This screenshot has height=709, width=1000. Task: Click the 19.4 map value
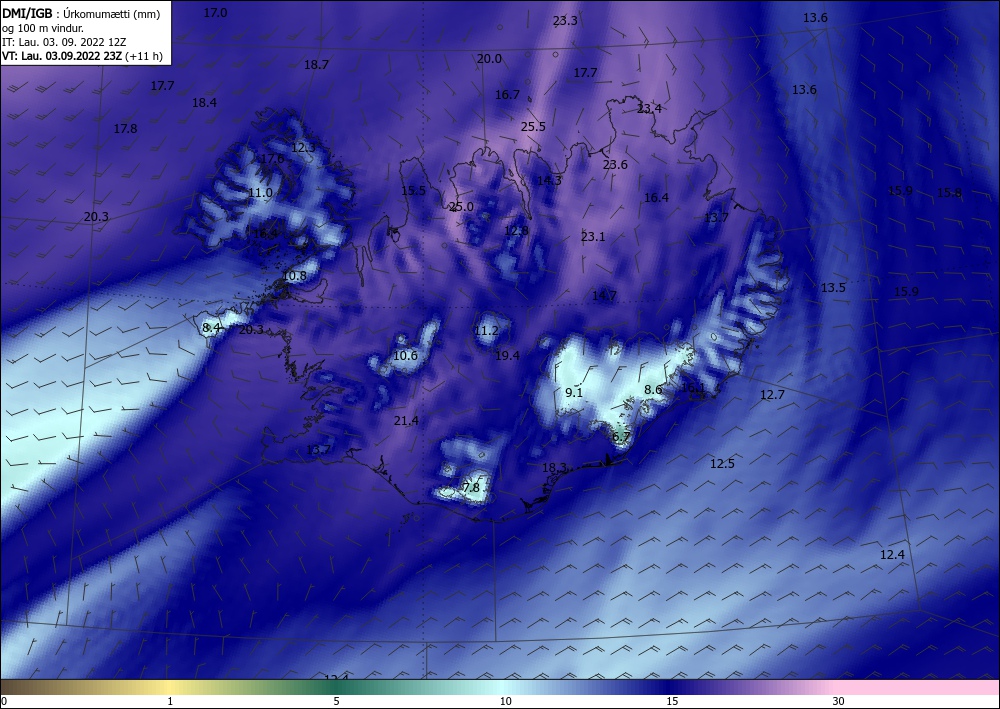[508, 356]
